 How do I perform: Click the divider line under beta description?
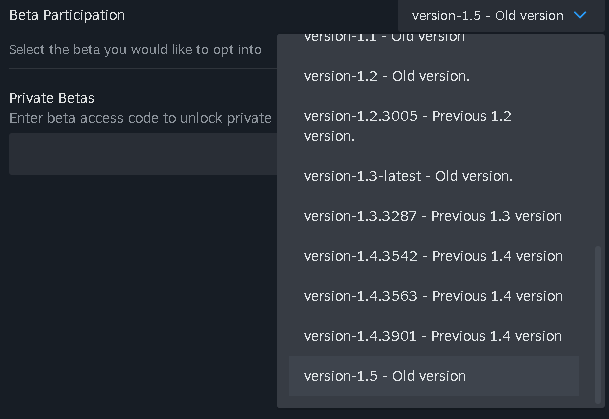143,68
